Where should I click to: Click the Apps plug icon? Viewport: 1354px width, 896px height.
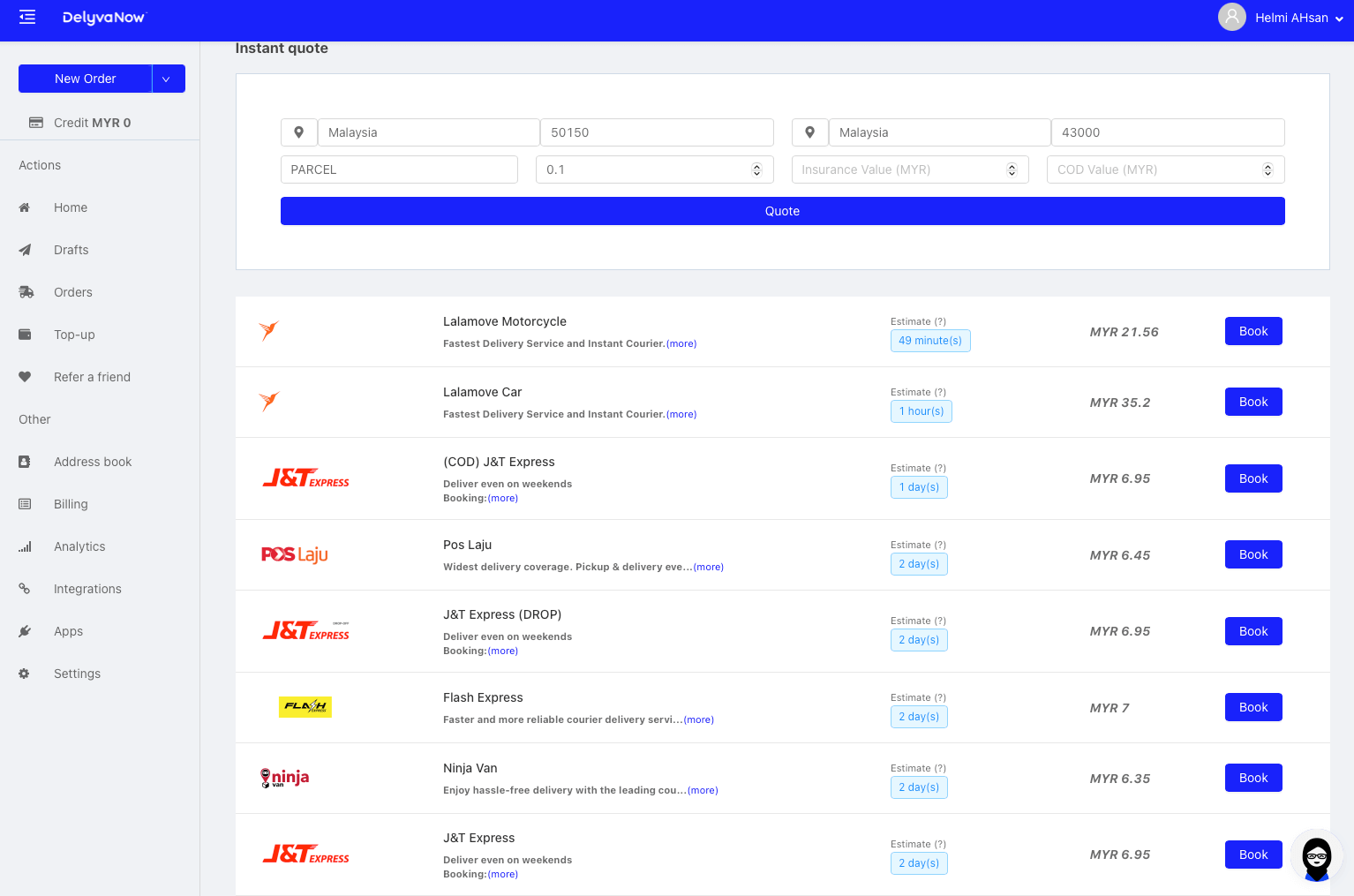pos(25,631)
